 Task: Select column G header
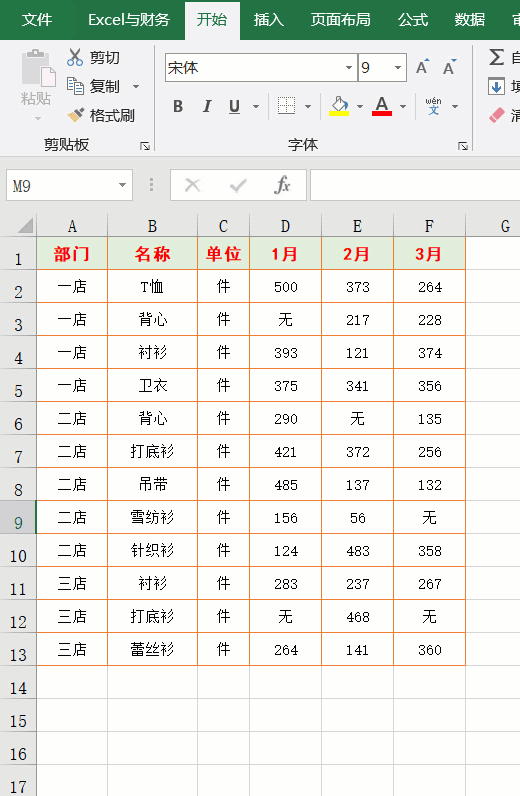pos(493,226)
